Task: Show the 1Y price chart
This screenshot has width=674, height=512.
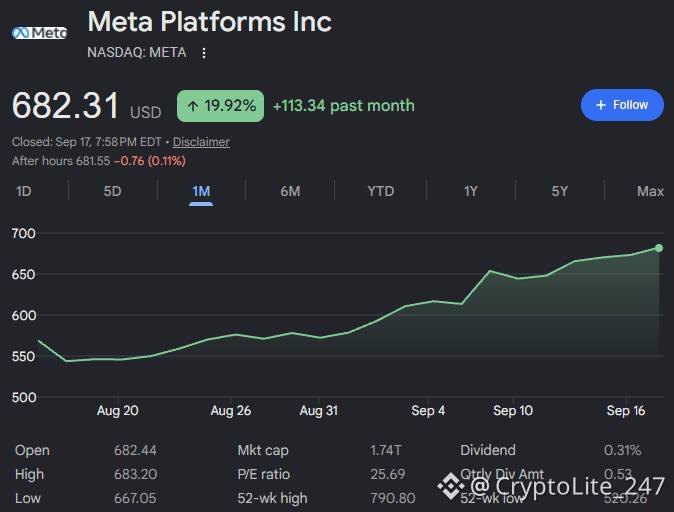Action: [x=471, y=191]
